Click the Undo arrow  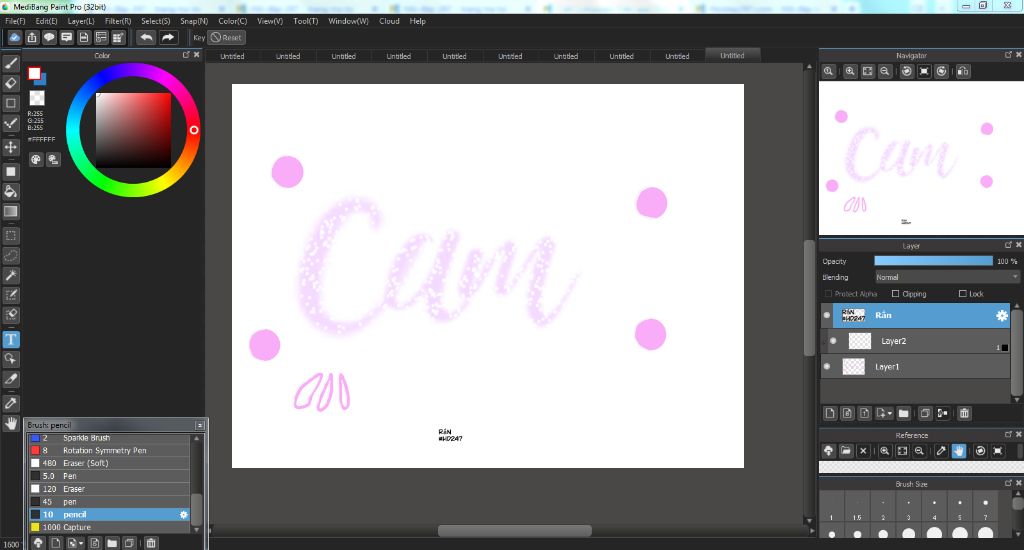pos(146,38)
